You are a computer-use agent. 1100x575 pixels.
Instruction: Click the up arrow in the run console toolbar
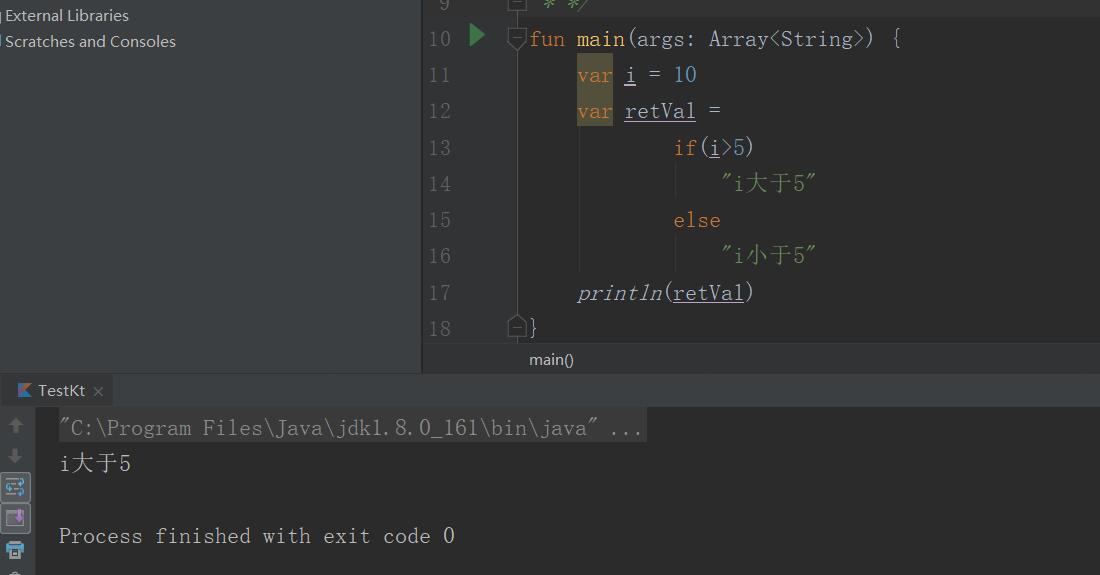15,425
